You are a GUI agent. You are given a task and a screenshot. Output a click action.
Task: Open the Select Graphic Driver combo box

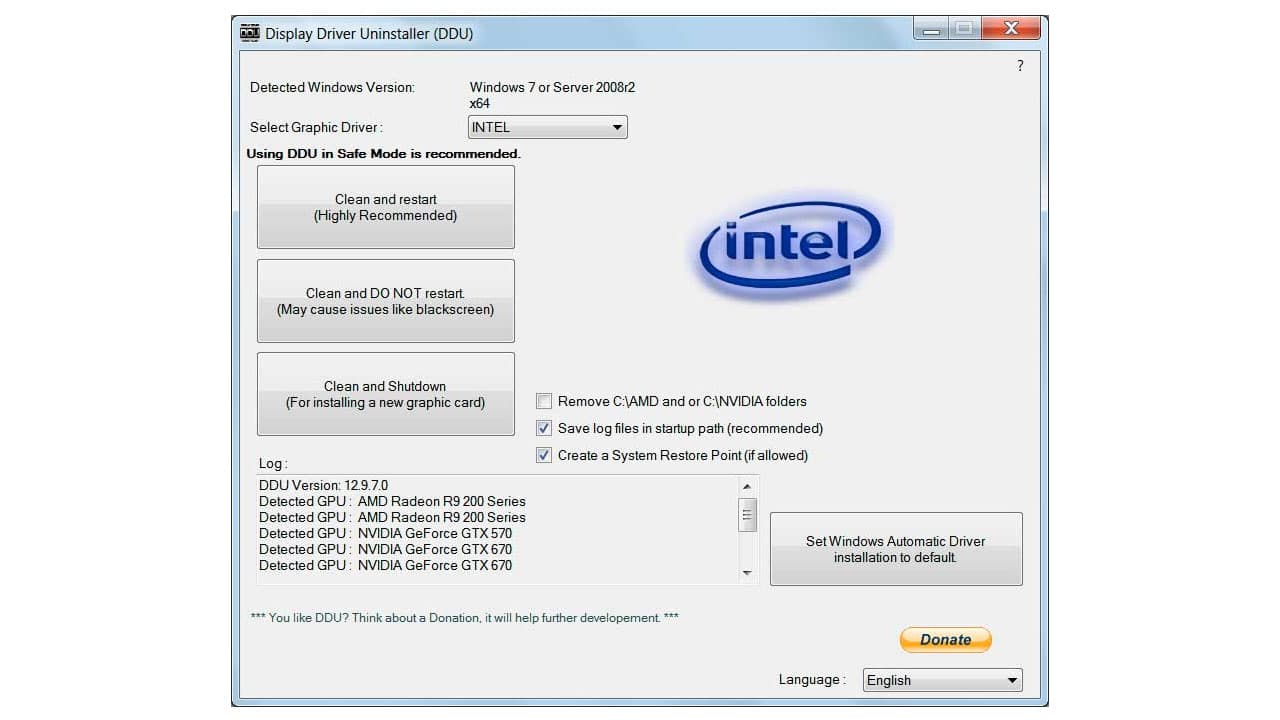coord(547,127)
